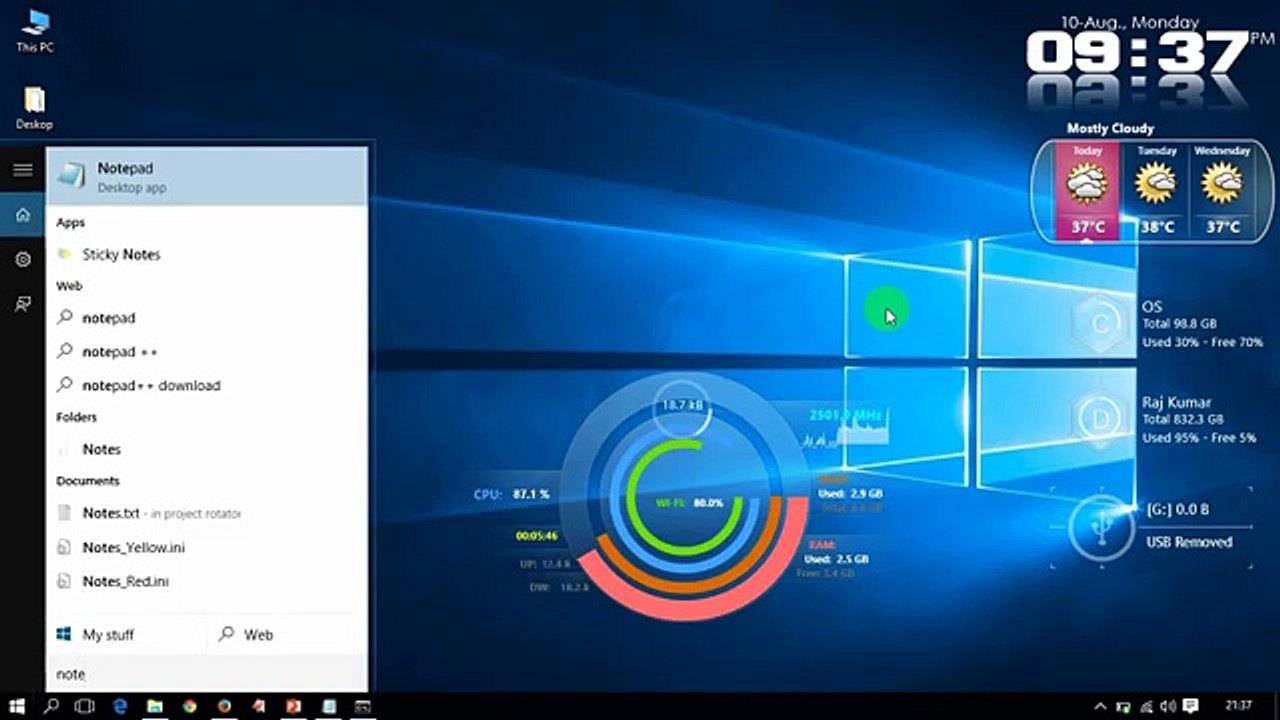1280x720 pixels.
Task: Click the "2501.0 MHz" frequency readout
Action: click(x=847, y=414)
